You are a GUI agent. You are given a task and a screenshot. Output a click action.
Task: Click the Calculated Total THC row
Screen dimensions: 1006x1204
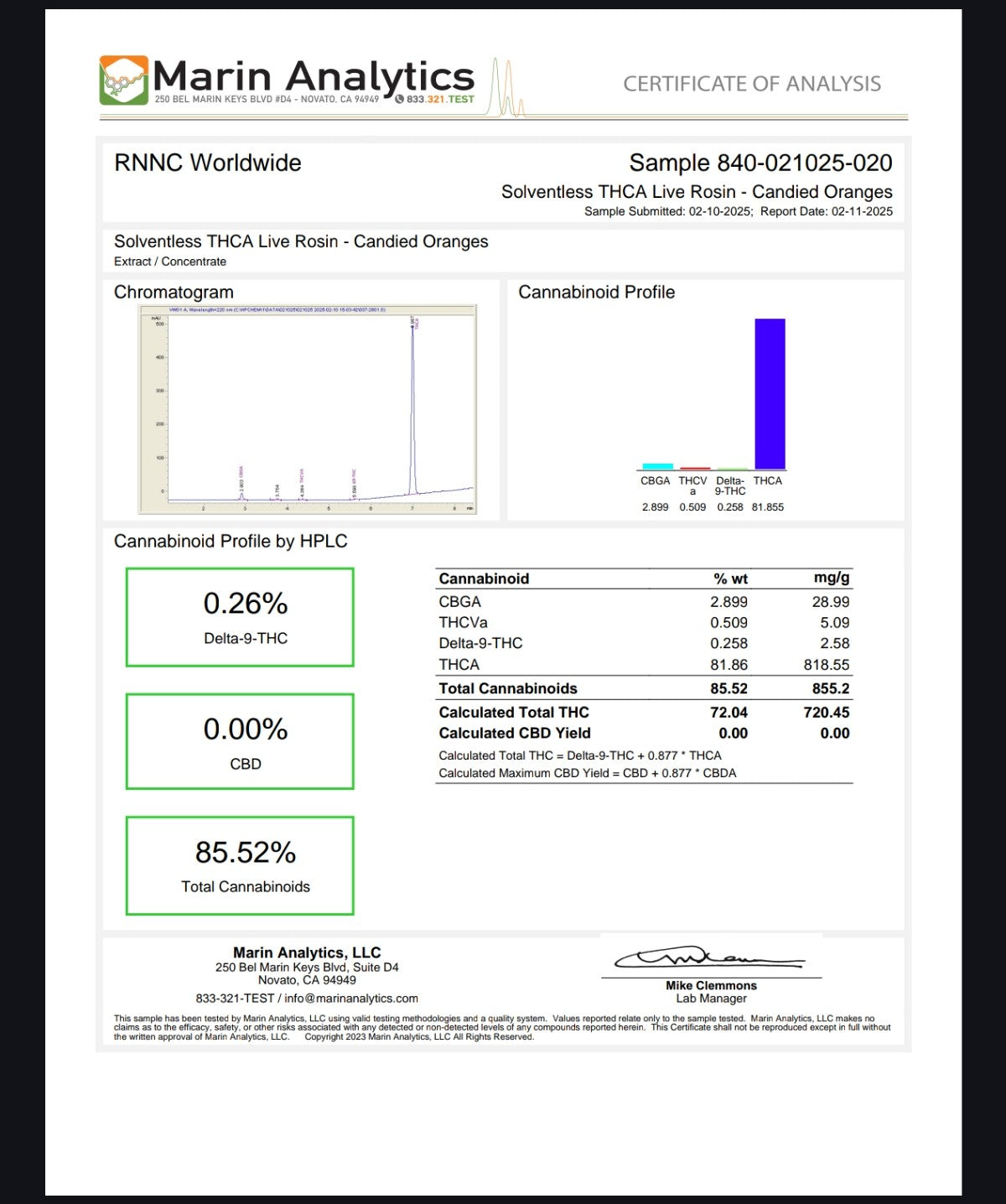click(x=643, y=713)
